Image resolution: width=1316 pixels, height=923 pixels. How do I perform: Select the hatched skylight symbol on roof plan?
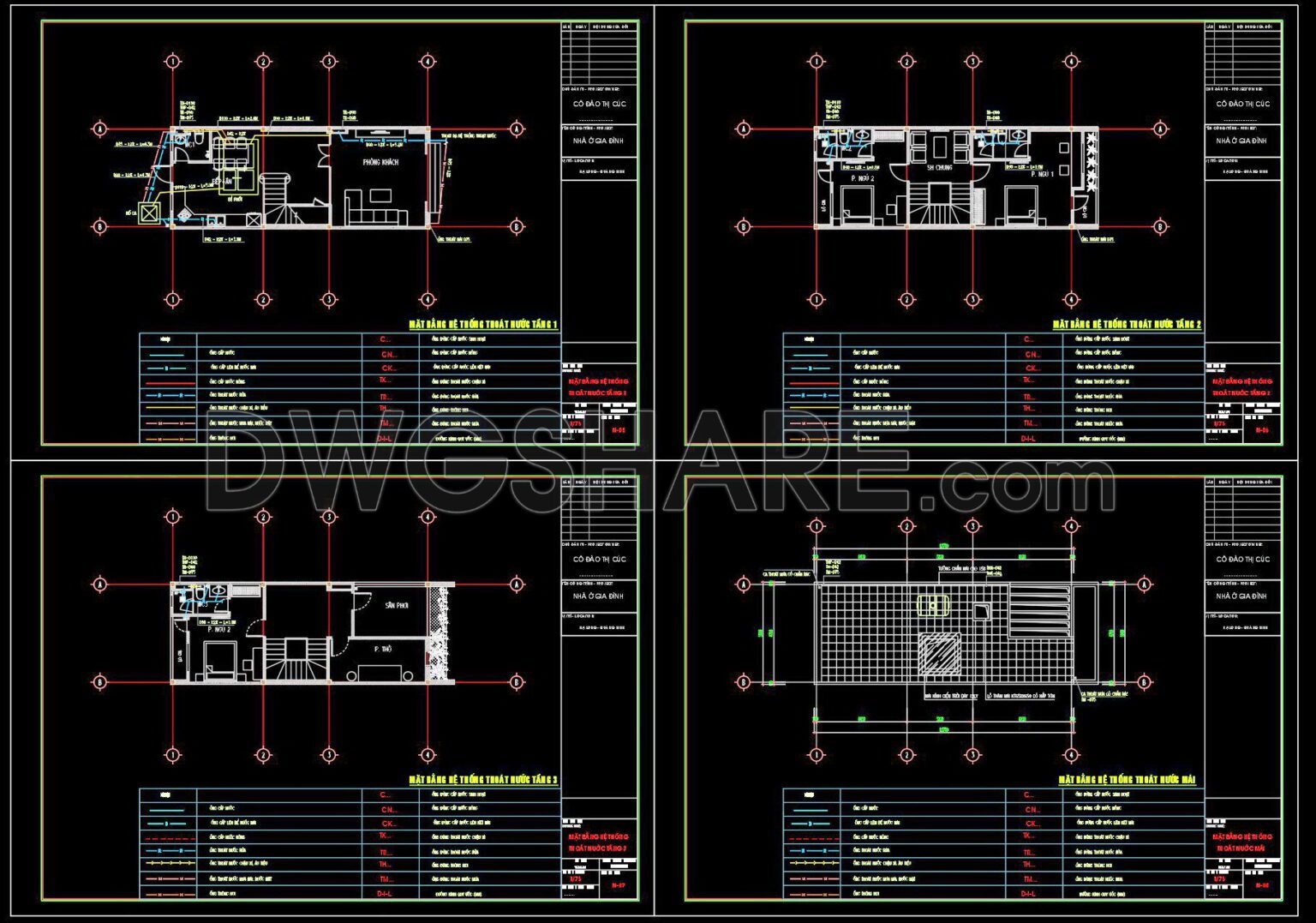[x=939, y=655]
